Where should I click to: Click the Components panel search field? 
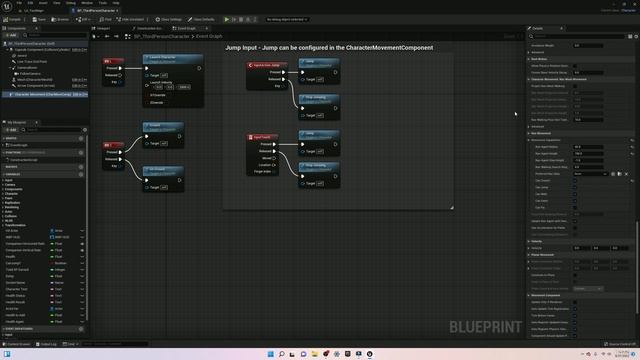coord(55,36)
